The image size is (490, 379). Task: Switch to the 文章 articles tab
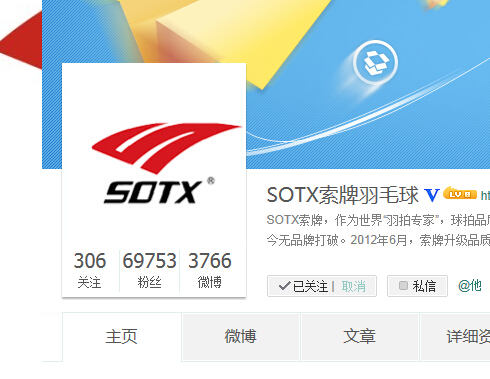pos(359,337)
